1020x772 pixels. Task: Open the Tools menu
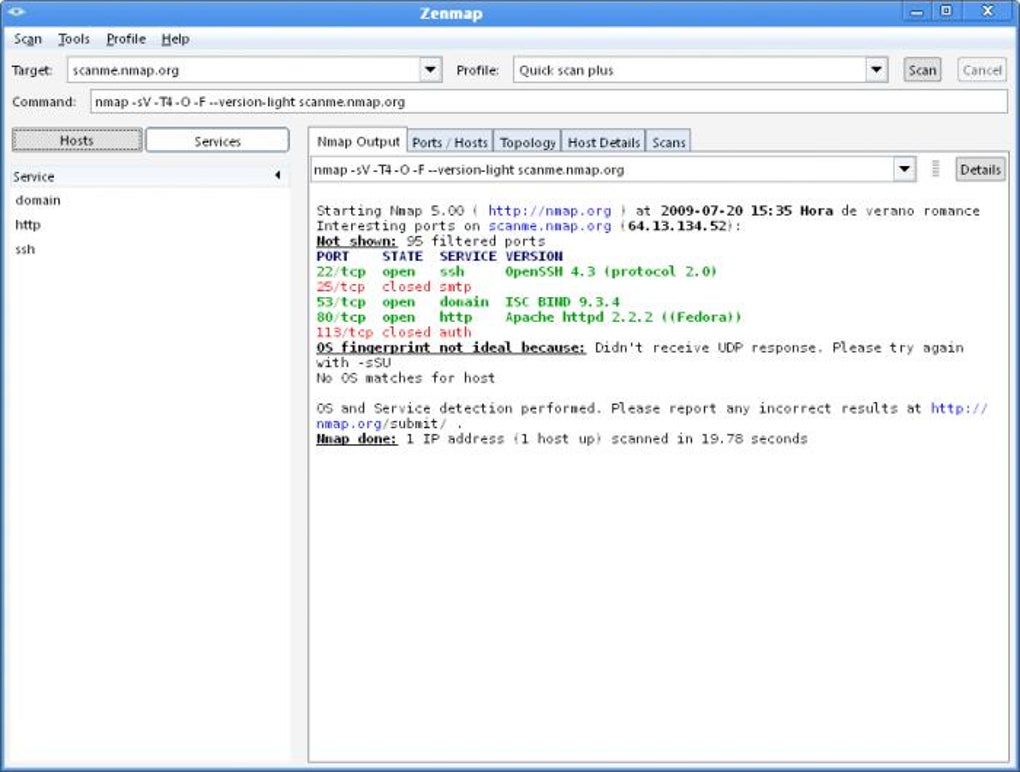click(74, 39)
